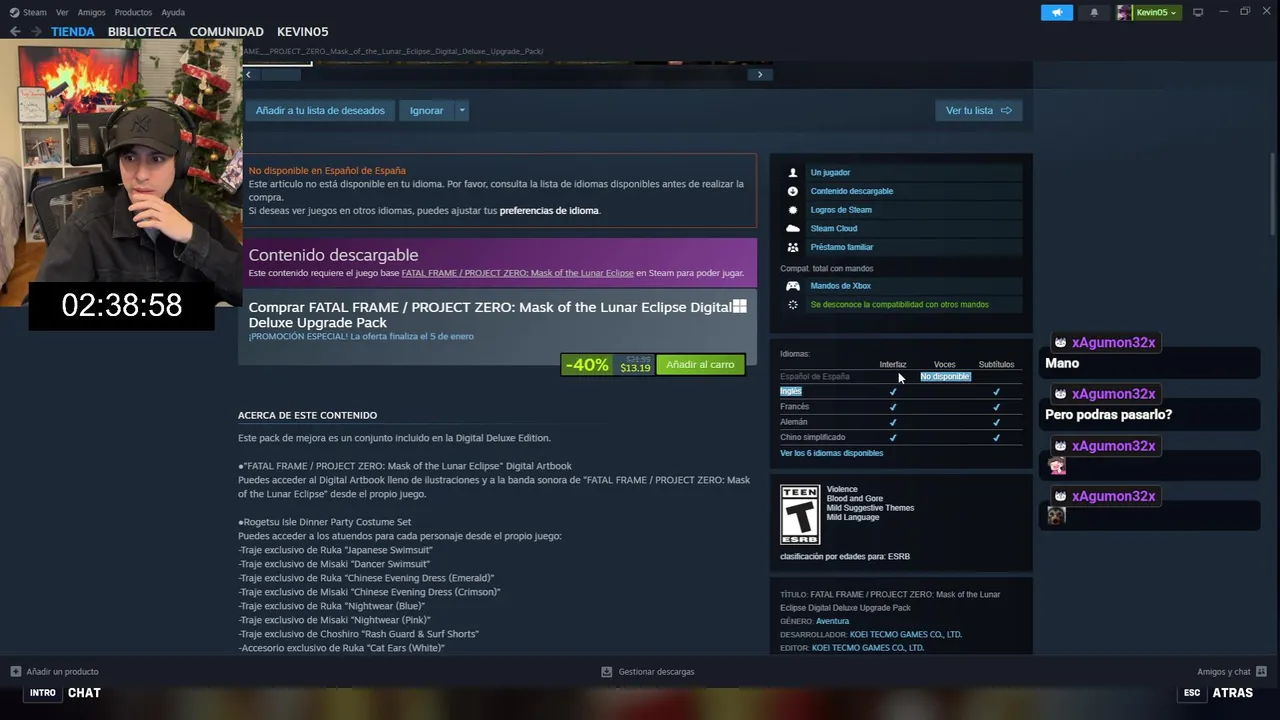The height and width of the screenshot is (720, 1280).
Task: Open the notifications bell icon
Action: [1093, 12]
